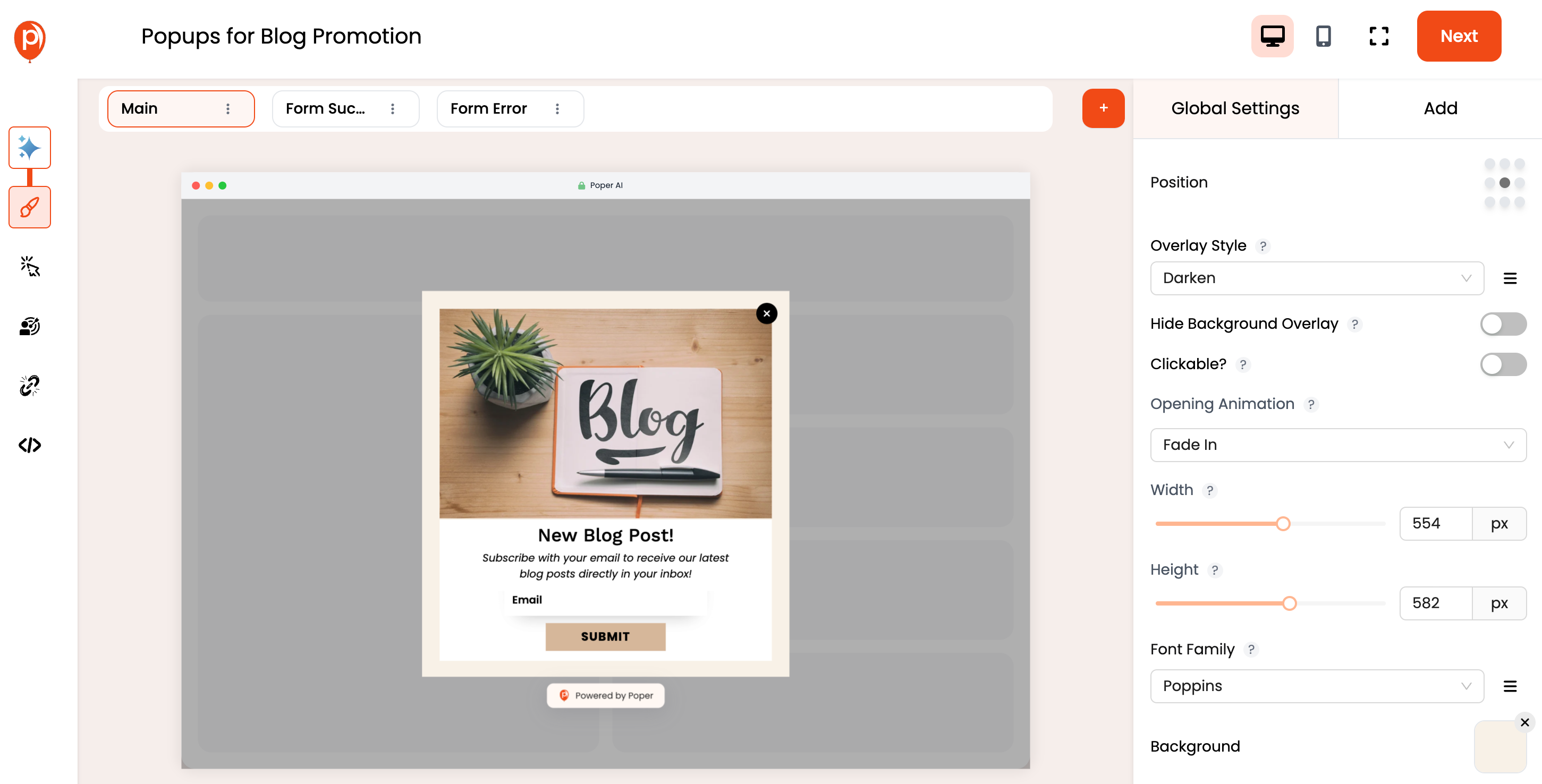Toggle the Hide Background Overlay switch

(1505, 323)
